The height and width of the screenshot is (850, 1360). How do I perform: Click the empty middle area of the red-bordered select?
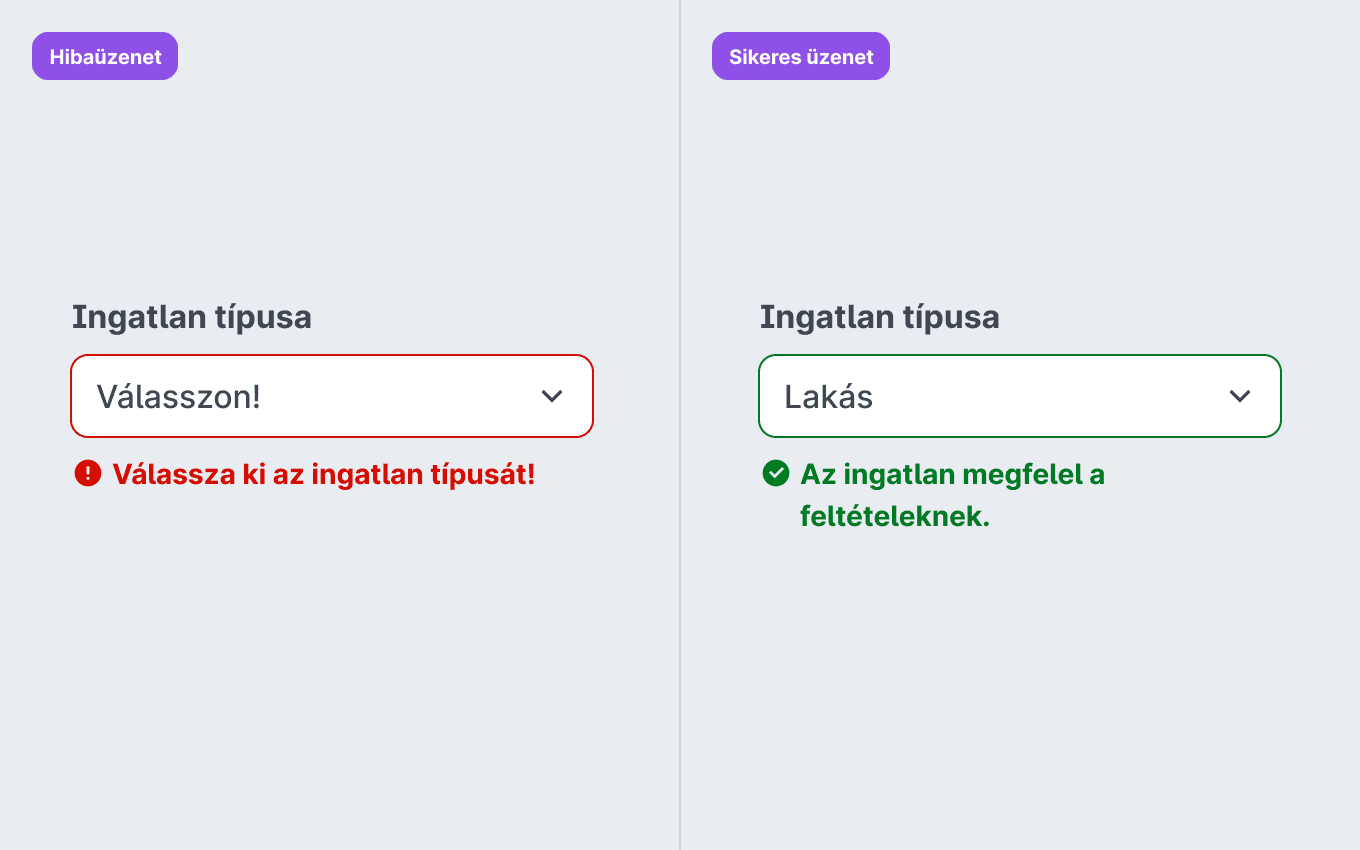click(x=400, y=396)
